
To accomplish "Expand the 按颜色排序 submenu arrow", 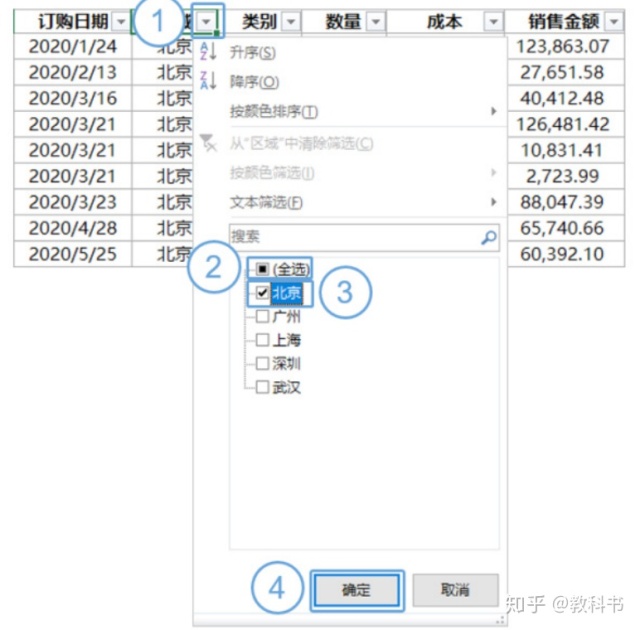I will pos(493,111).
